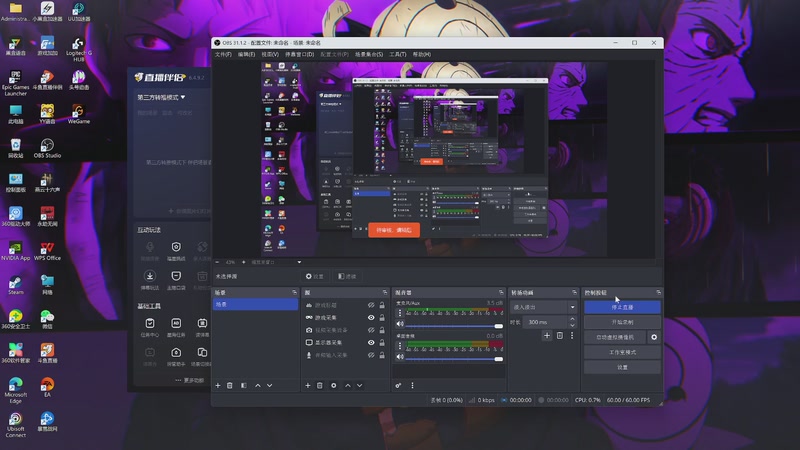Adjust the 桌面音频 volume slider
800x450 pixels.
(454, 359)
